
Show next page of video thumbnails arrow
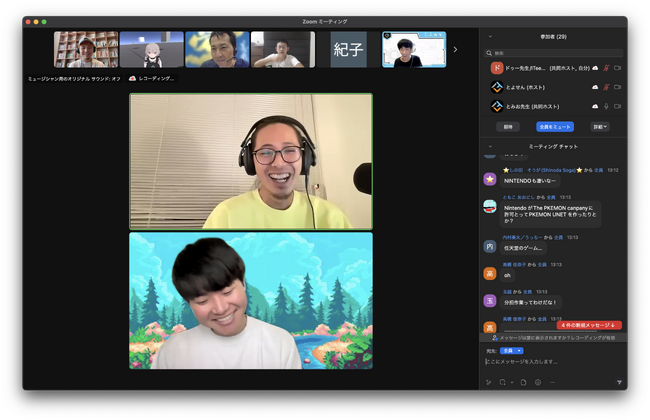(x=455, y=50)
